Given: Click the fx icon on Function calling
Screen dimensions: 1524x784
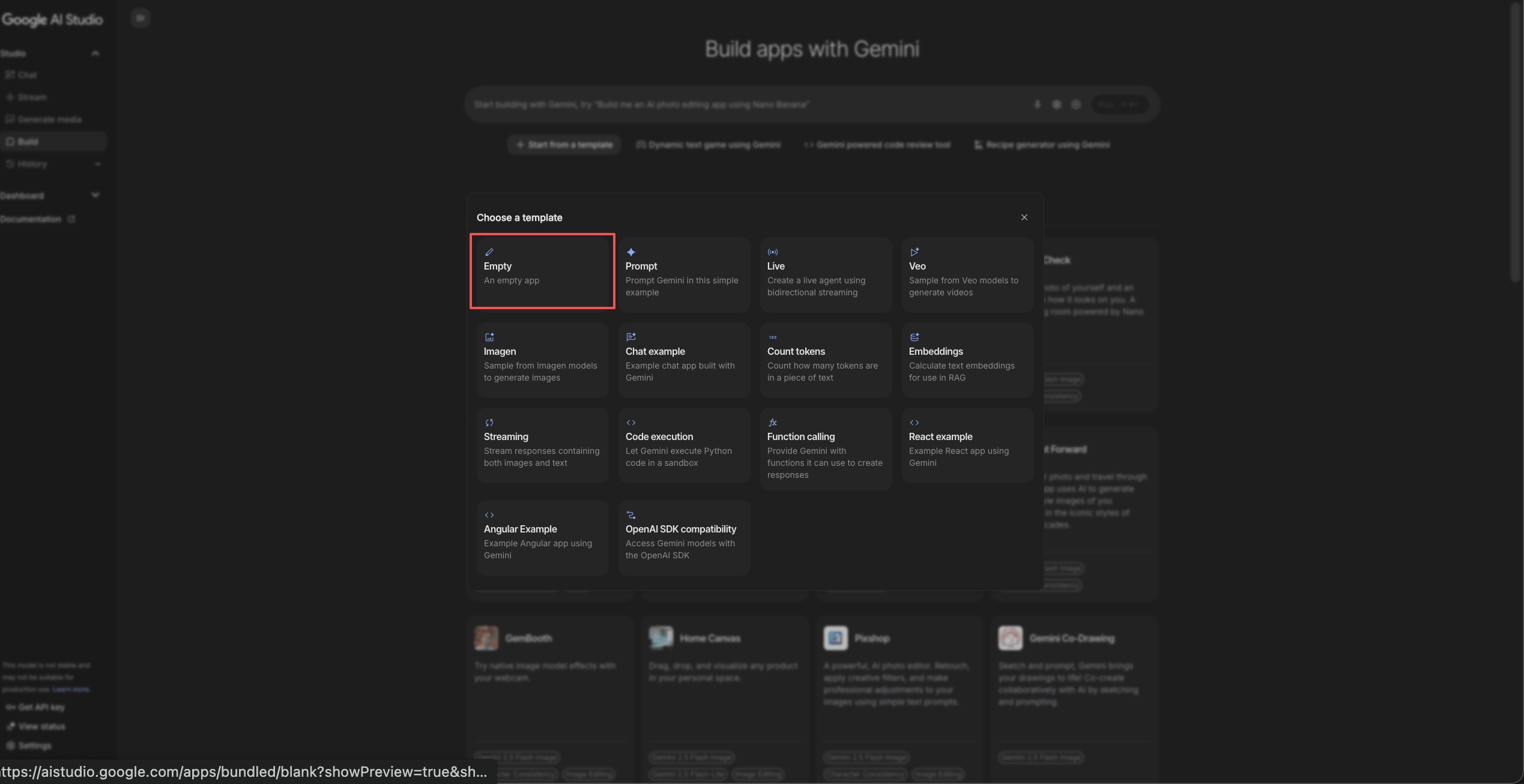Looking at the screenshot, I should click(773, 423).
